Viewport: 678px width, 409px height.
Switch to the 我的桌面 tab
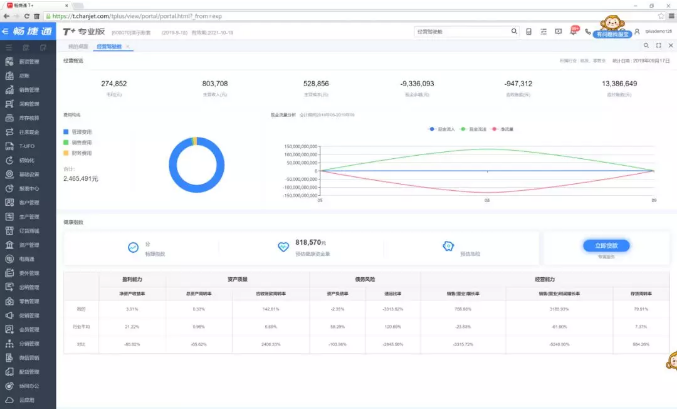coord(78,46)
